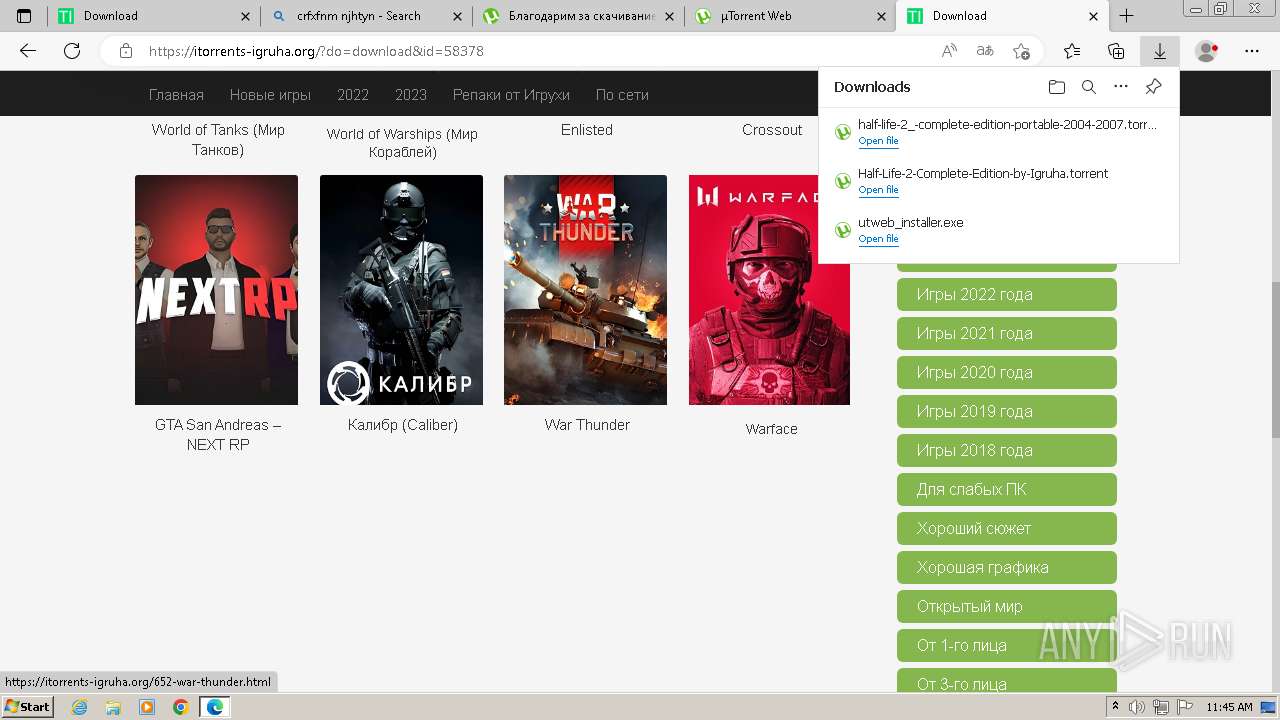Image resolution: width=1280 pixels, height=720 pixels.
Task: Open War Thunder game cover
Action: (x=585, y=290)
